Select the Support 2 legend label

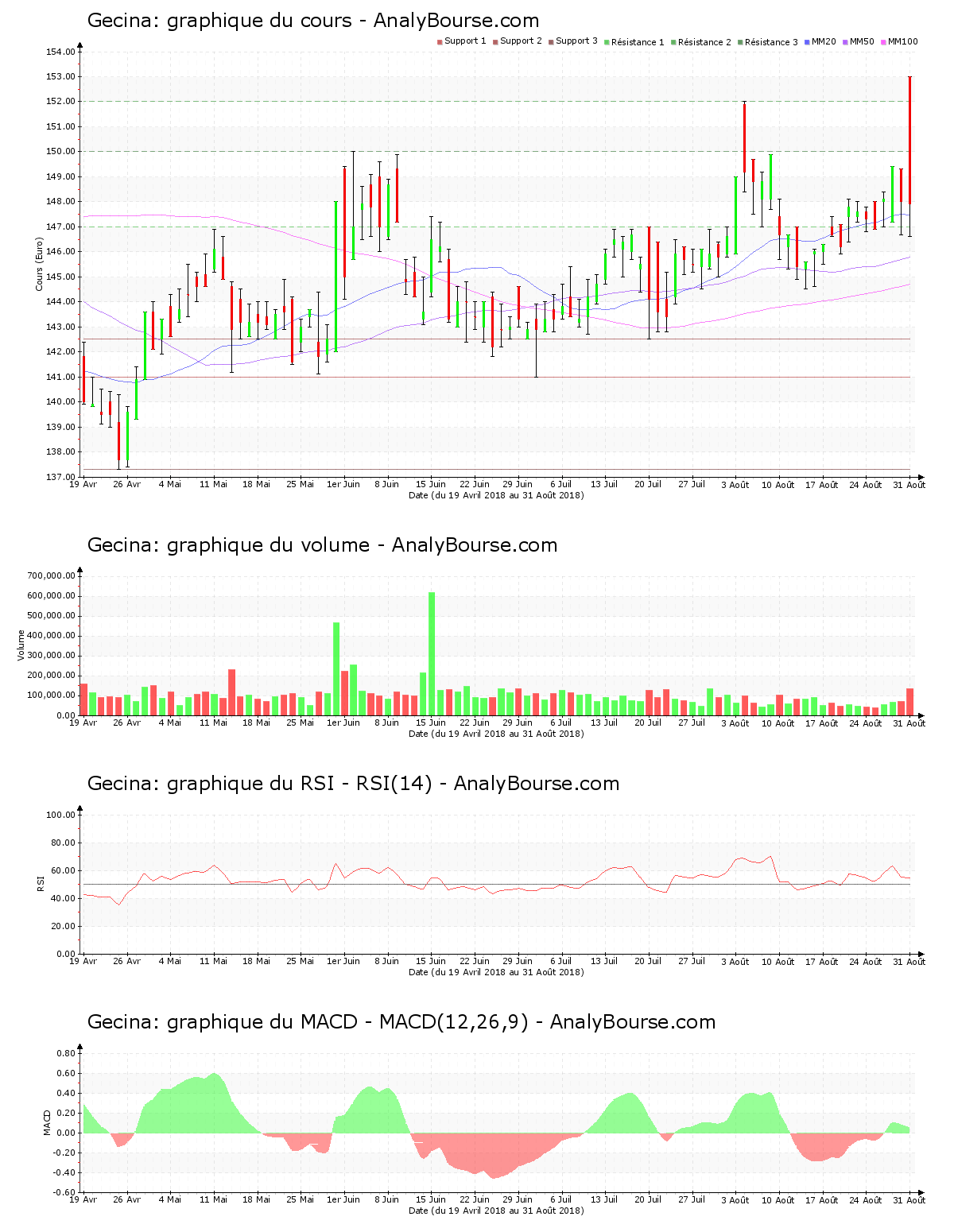[x=521, y=41]
